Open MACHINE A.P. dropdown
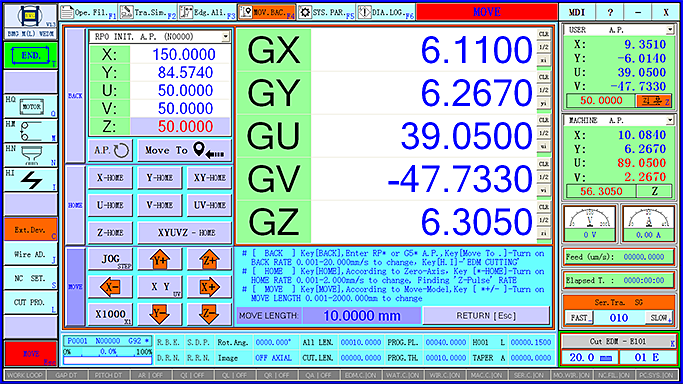The image size is (683, 384). [x=669, y=120]
